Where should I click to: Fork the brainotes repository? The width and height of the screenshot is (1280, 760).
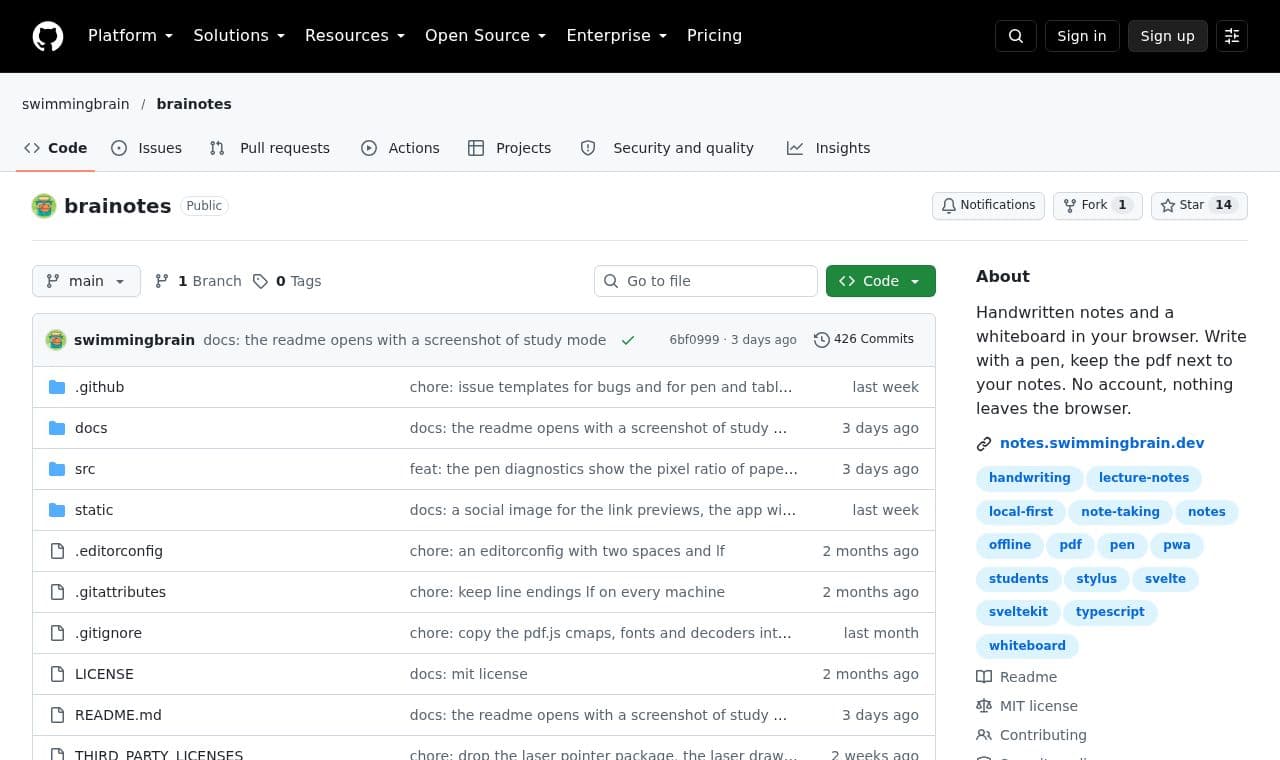point(1097,205)
